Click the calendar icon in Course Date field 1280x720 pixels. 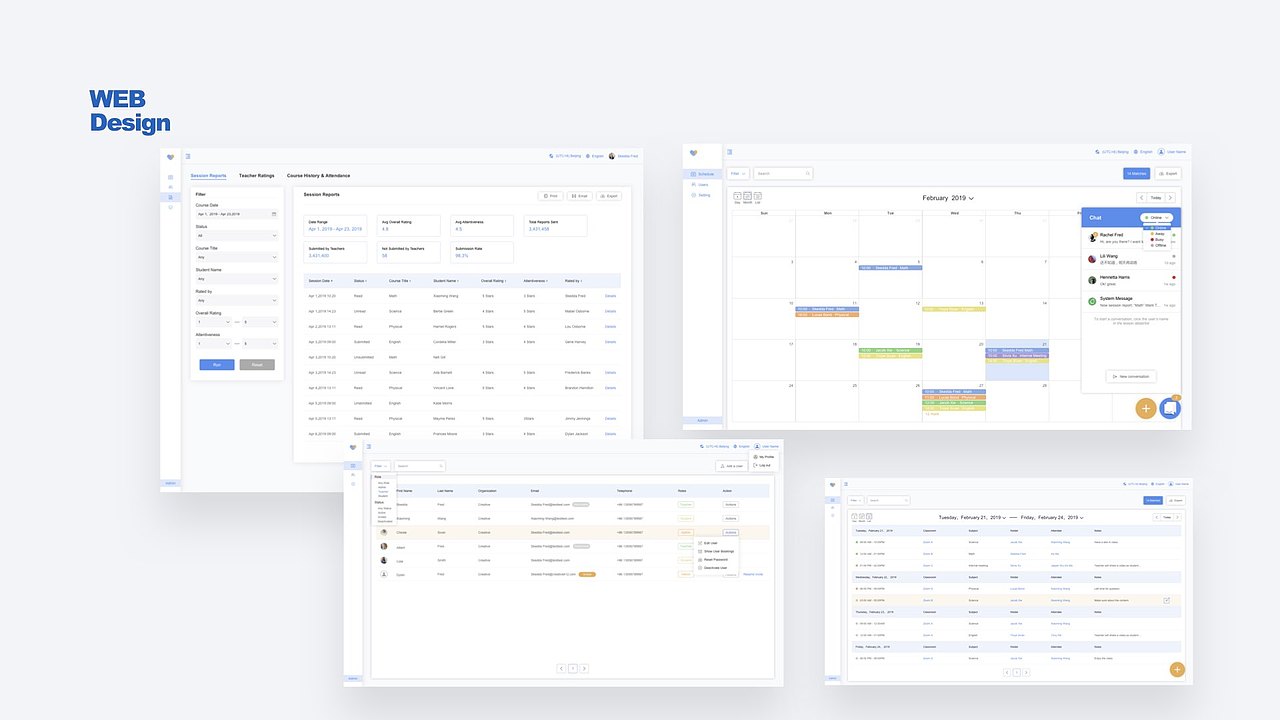point(274,214)
